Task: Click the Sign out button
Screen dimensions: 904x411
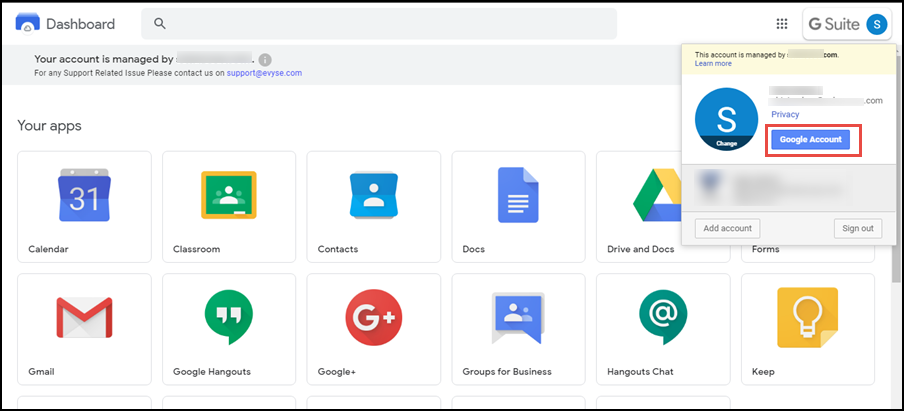Action: [x=858, y=228]
